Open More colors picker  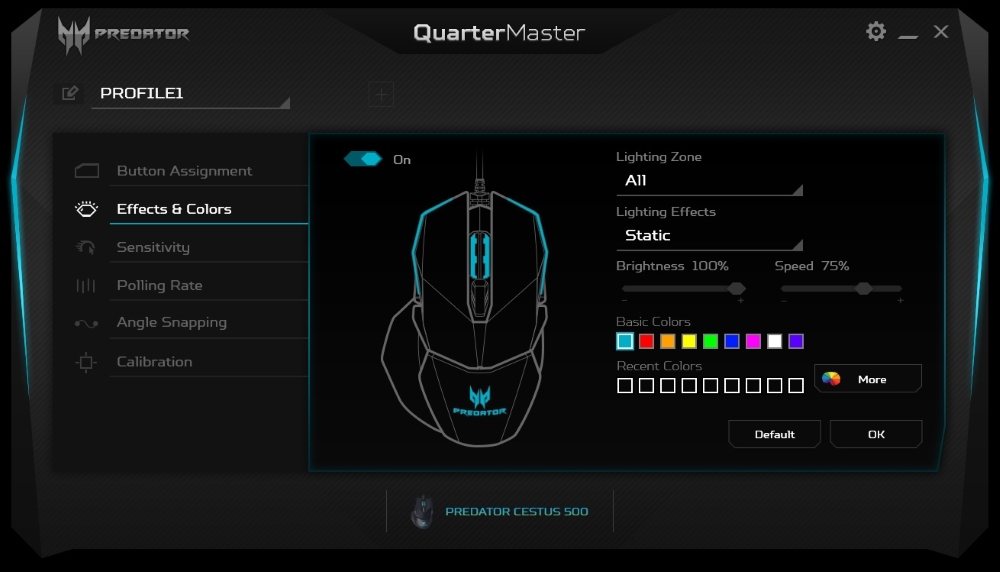pos(867,379)
